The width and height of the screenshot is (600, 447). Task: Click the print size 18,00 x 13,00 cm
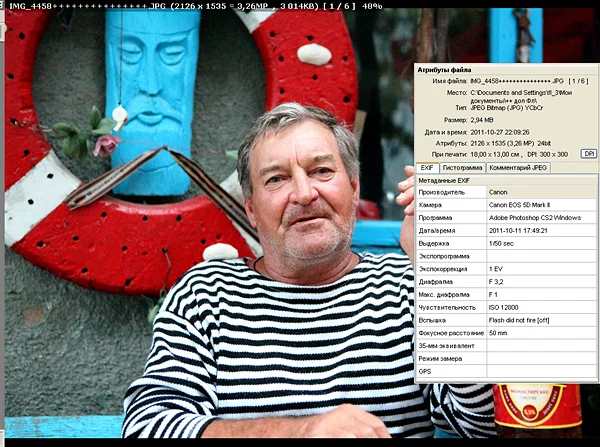click(495, 154)
